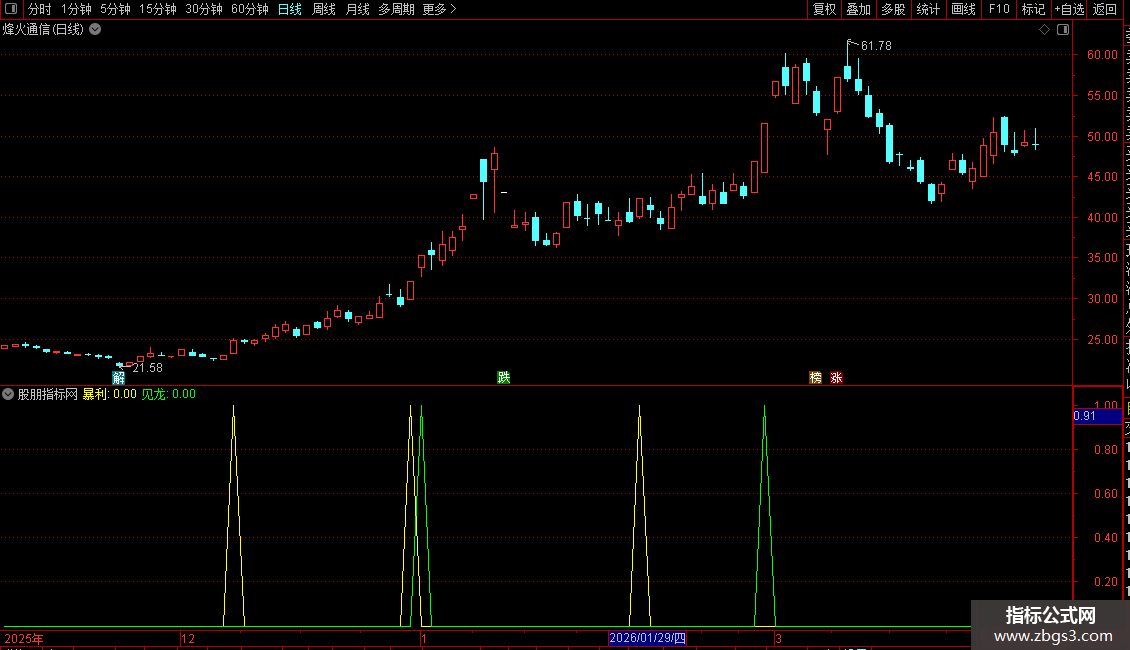Switch to 1分钟 timeframe

click(x=76, y=9)
